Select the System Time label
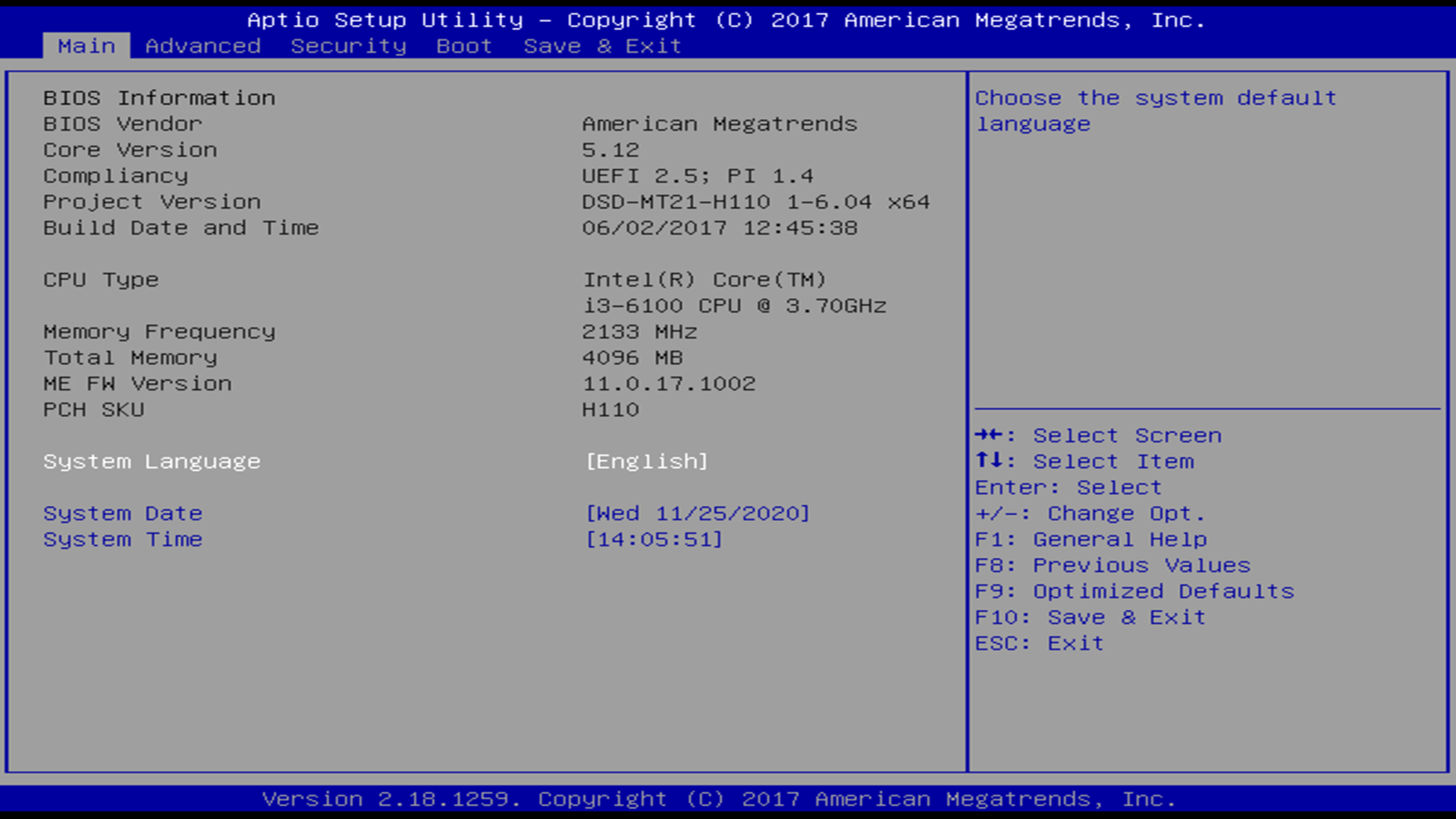 (x=123, y=539)
